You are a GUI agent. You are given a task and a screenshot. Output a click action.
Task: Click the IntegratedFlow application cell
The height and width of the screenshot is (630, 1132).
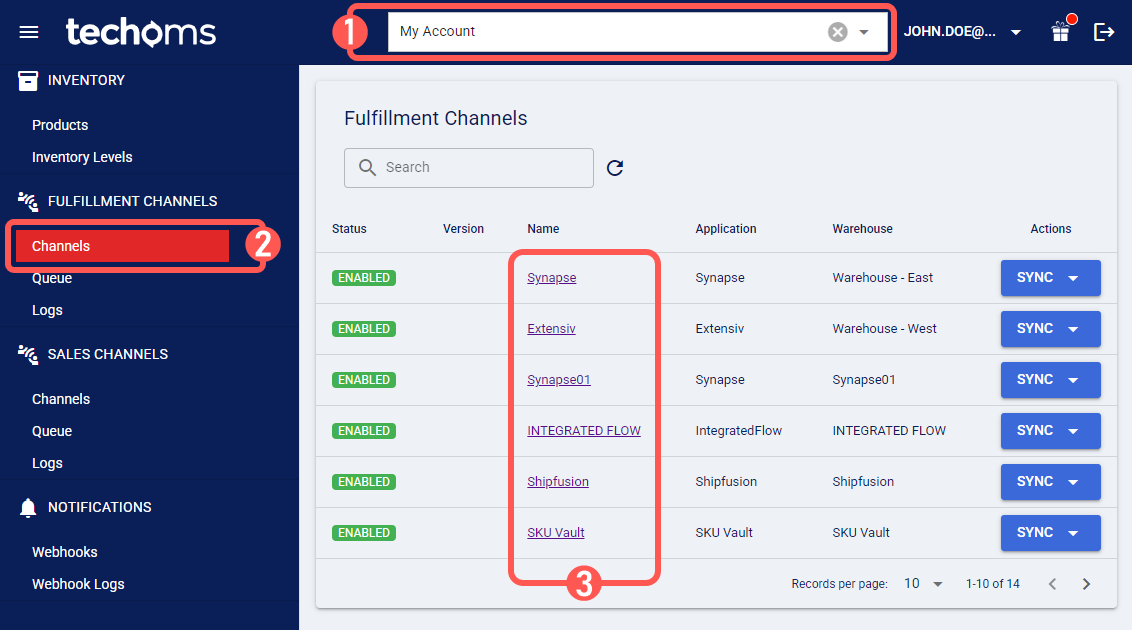click(739, 431)
